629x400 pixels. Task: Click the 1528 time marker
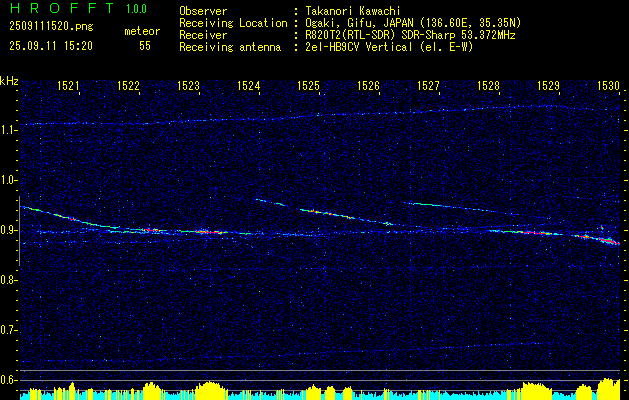click(x=488, y=85)
